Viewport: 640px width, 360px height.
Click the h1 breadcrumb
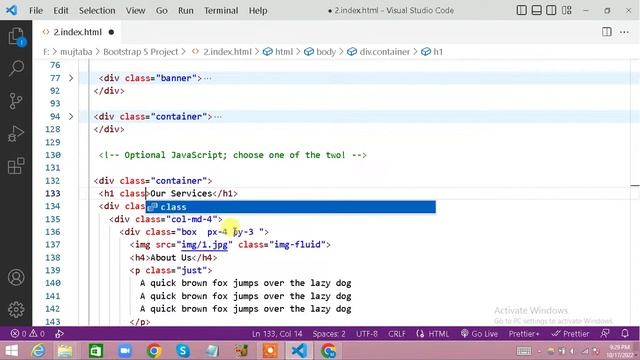[438, 52]
